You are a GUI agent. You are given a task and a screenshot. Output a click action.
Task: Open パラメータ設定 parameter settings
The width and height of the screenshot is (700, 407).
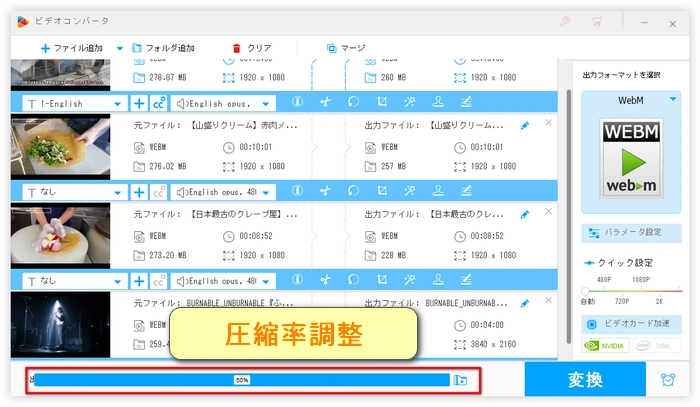(x=631, y=232)
